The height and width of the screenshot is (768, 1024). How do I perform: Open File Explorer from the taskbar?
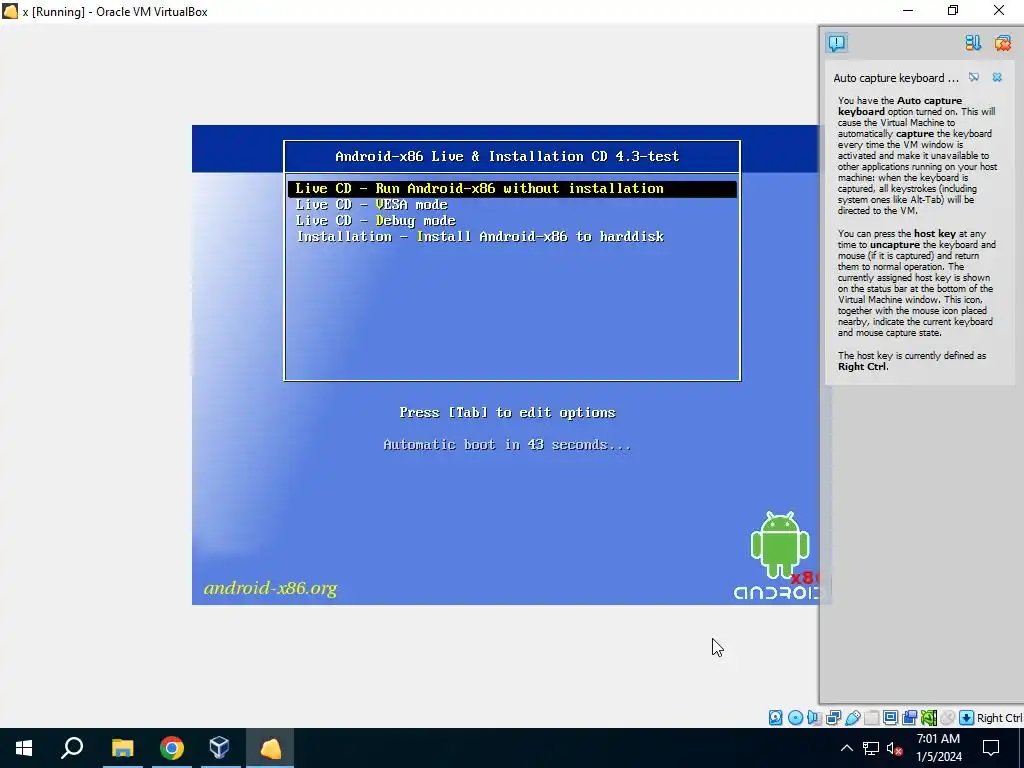(x=122, y=748)
